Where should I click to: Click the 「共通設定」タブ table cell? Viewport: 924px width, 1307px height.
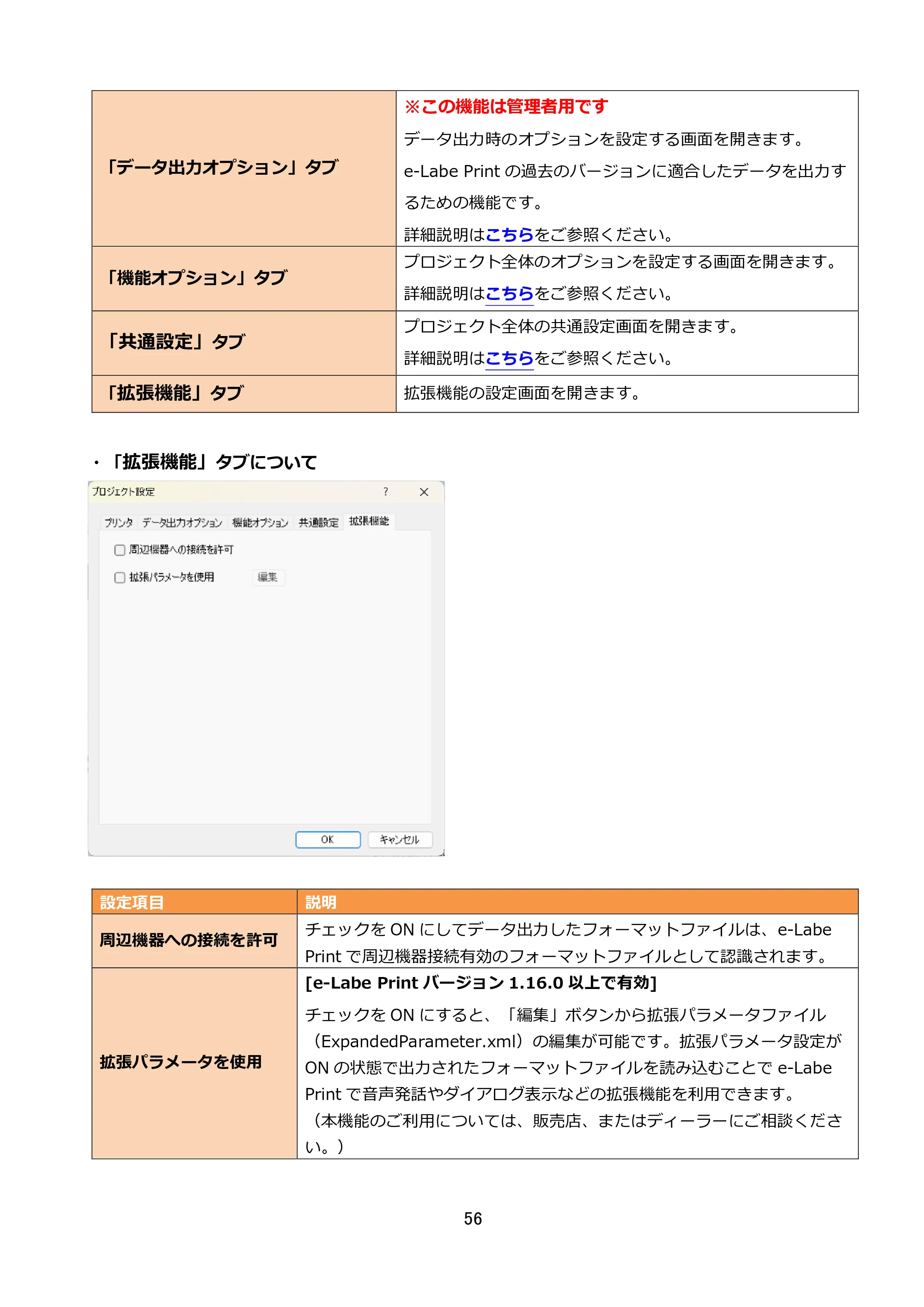(244, 342)
